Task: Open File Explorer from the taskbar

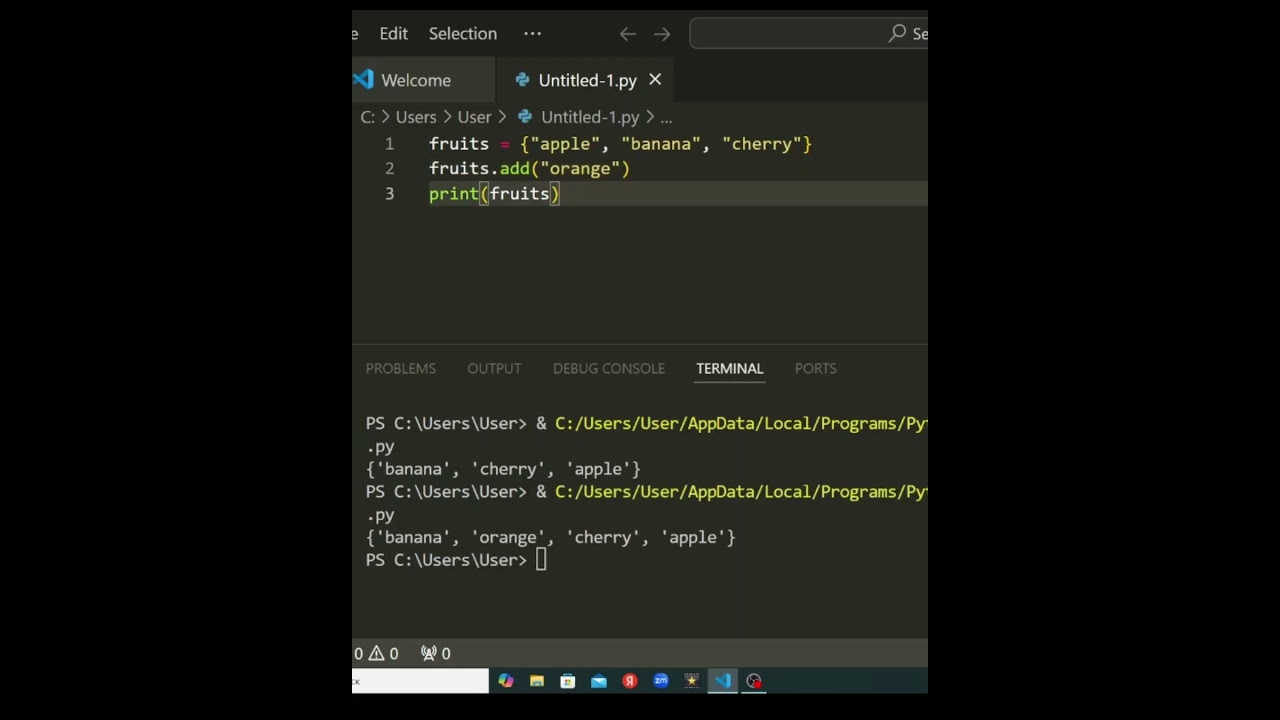Action: pos(537,681)
